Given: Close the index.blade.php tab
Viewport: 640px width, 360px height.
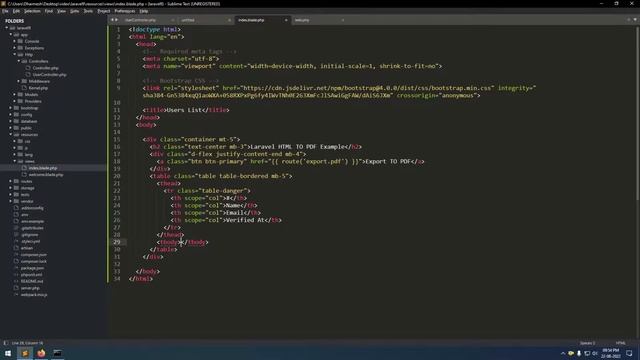Looking at the screenshot, I should click(x=286, y=20).
